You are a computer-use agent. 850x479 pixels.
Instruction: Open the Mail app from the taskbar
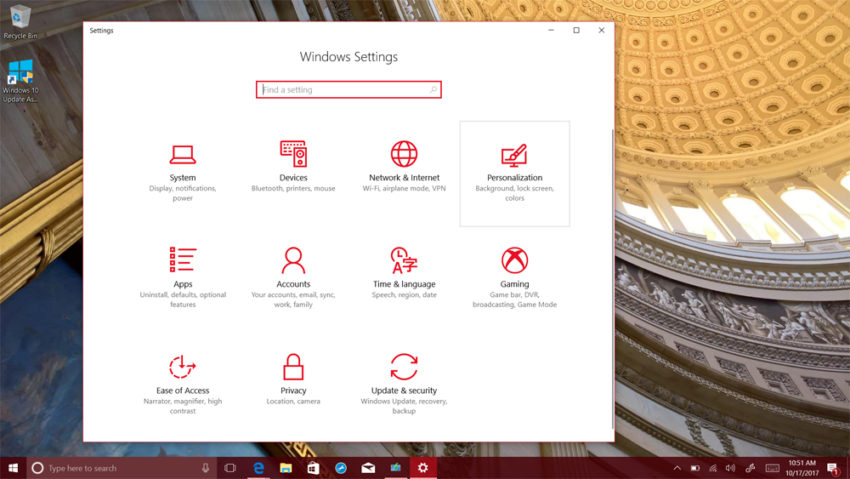368,468
